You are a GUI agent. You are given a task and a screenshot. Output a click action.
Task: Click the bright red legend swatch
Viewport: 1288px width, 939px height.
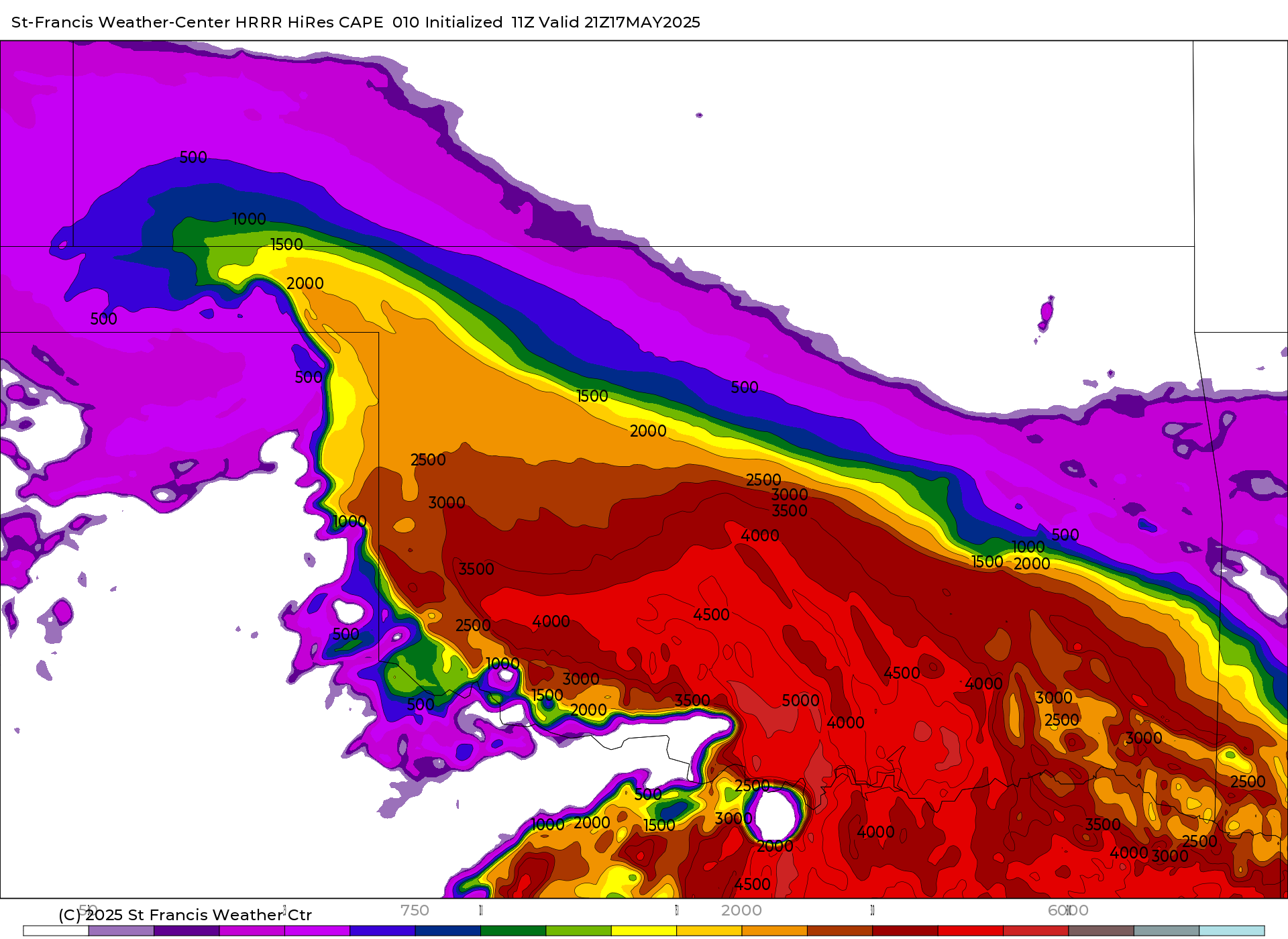[970, 931]
